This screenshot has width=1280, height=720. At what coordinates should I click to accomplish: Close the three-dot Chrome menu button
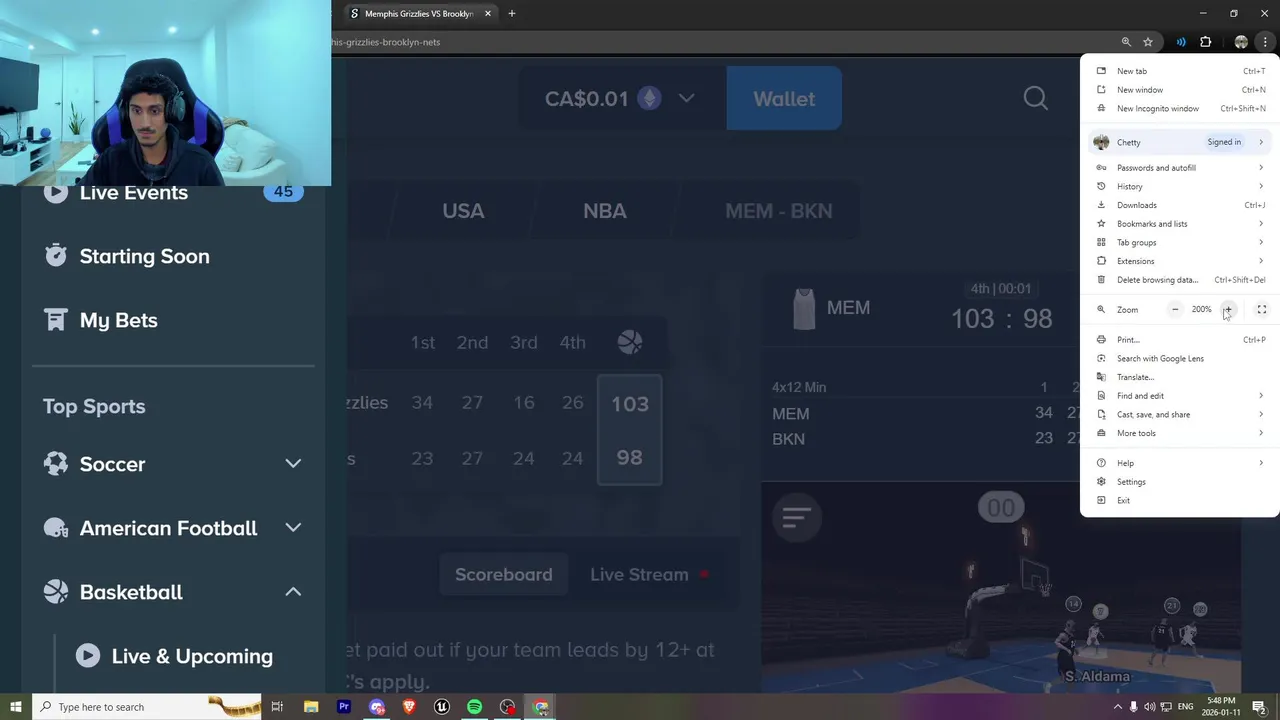point(1265,42)
